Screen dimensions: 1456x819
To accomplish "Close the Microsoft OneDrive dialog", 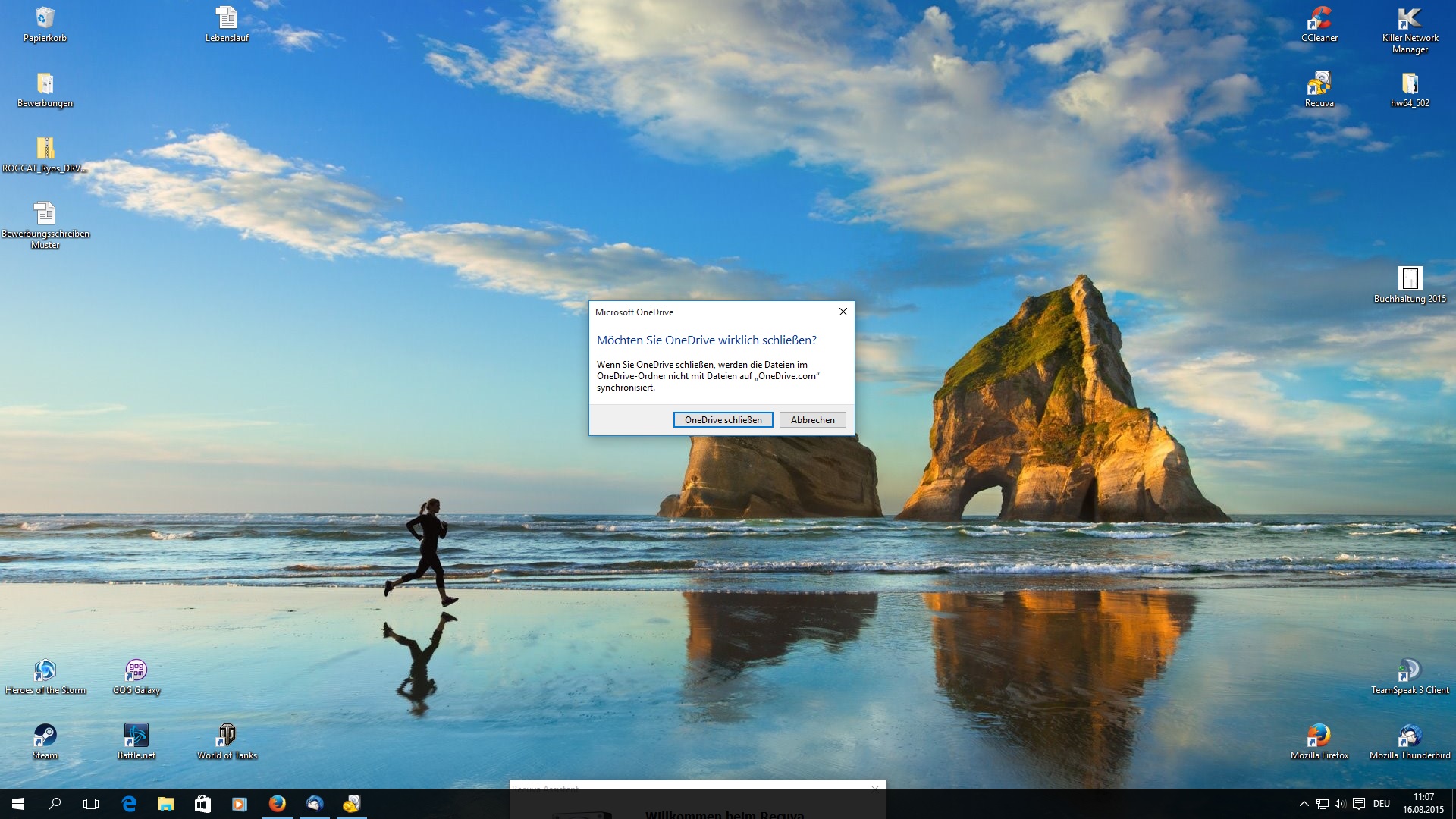I will coord(843,312).
